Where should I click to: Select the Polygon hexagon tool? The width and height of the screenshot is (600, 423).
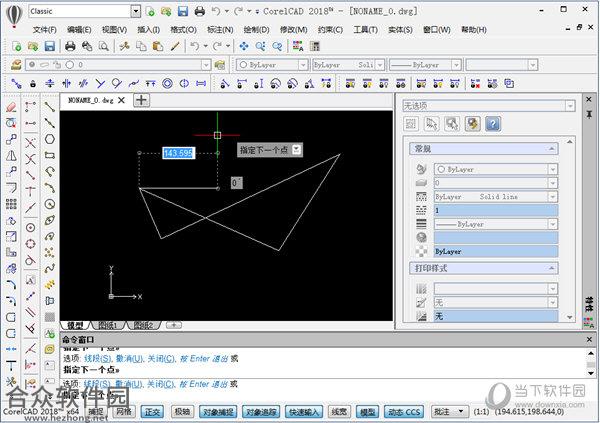coord(50,139)
